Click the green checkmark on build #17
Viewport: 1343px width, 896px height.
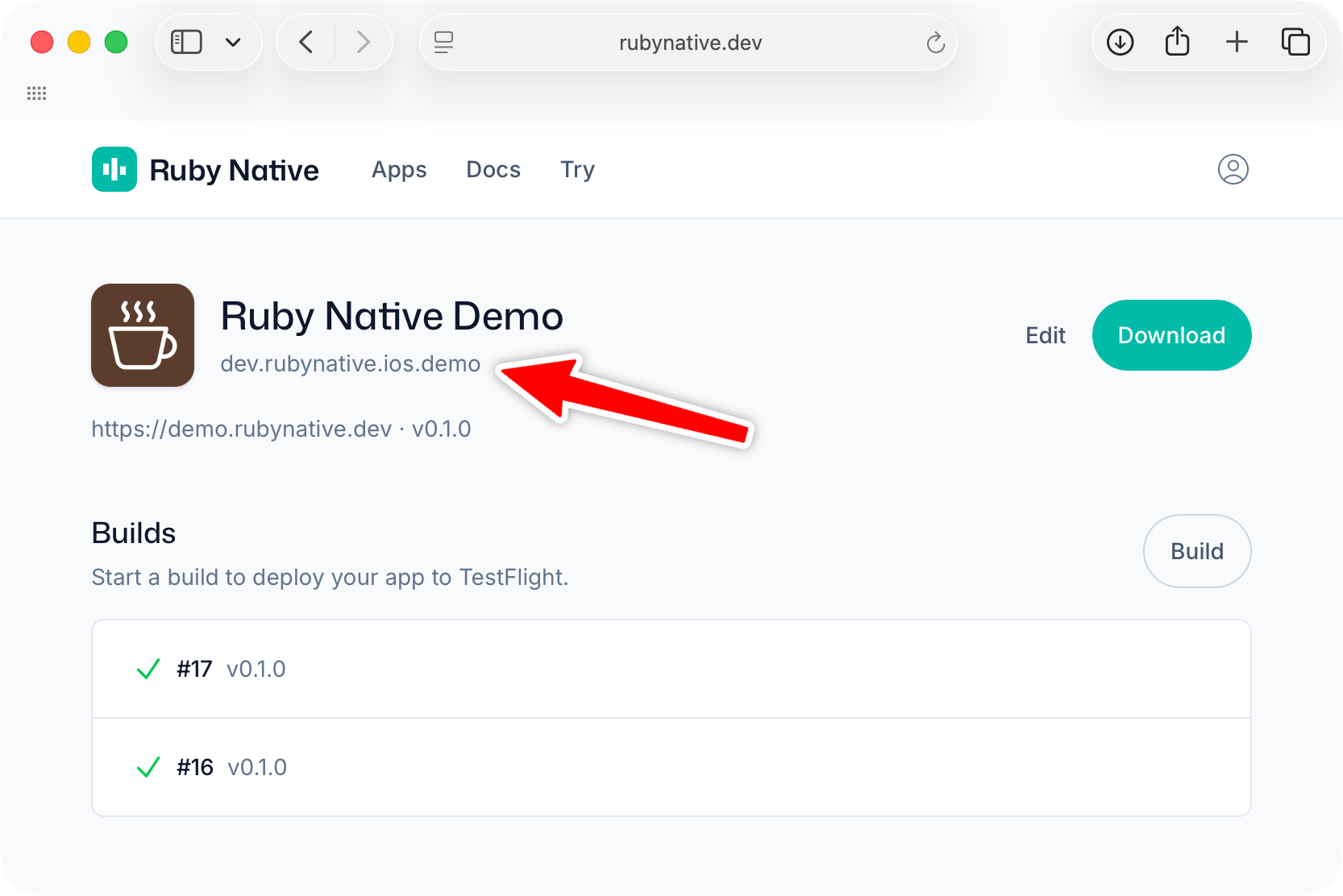(148, 669)
